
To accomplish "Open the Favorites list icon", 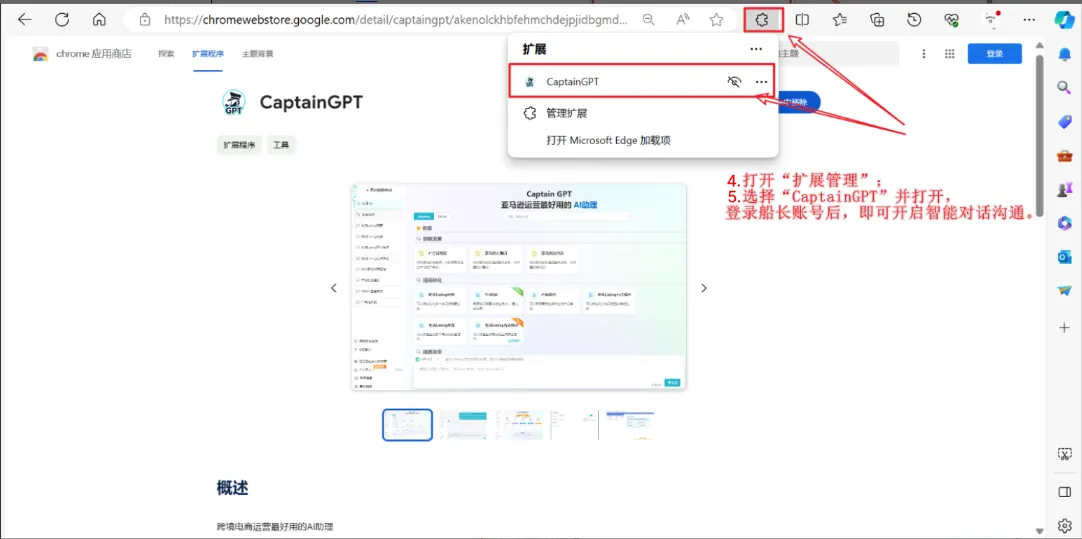I will point(840,20).
